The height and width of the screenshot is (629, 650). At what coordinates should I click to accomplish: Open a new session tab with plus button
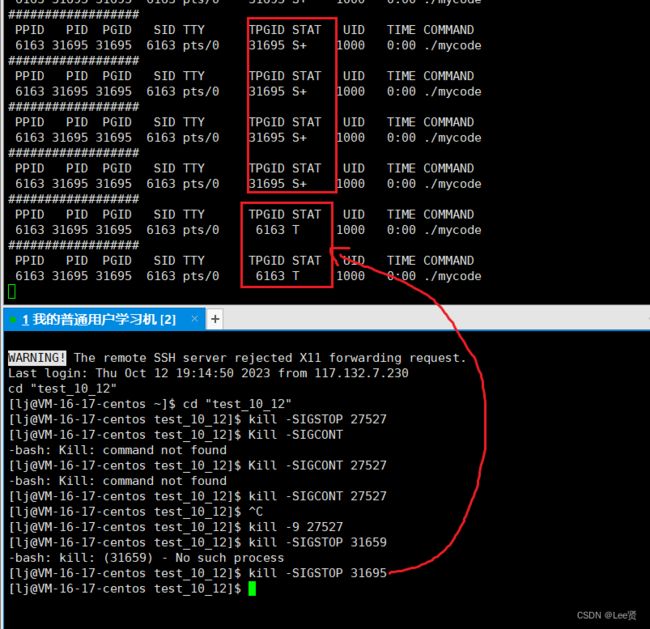[x=215, y=319]
